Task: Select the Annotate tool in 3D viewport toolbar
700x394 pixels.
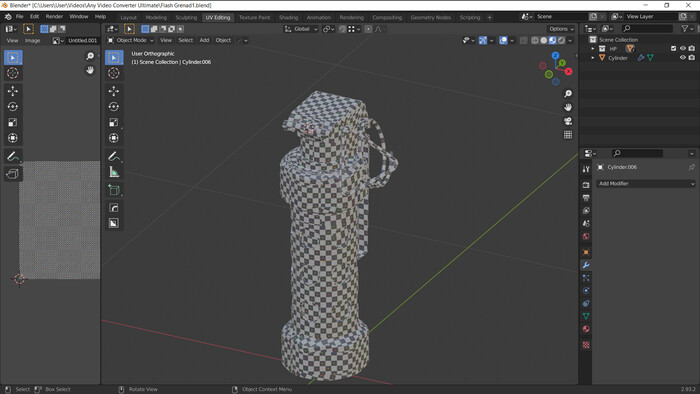Action: pyautogui.click(x=114, y=156)
